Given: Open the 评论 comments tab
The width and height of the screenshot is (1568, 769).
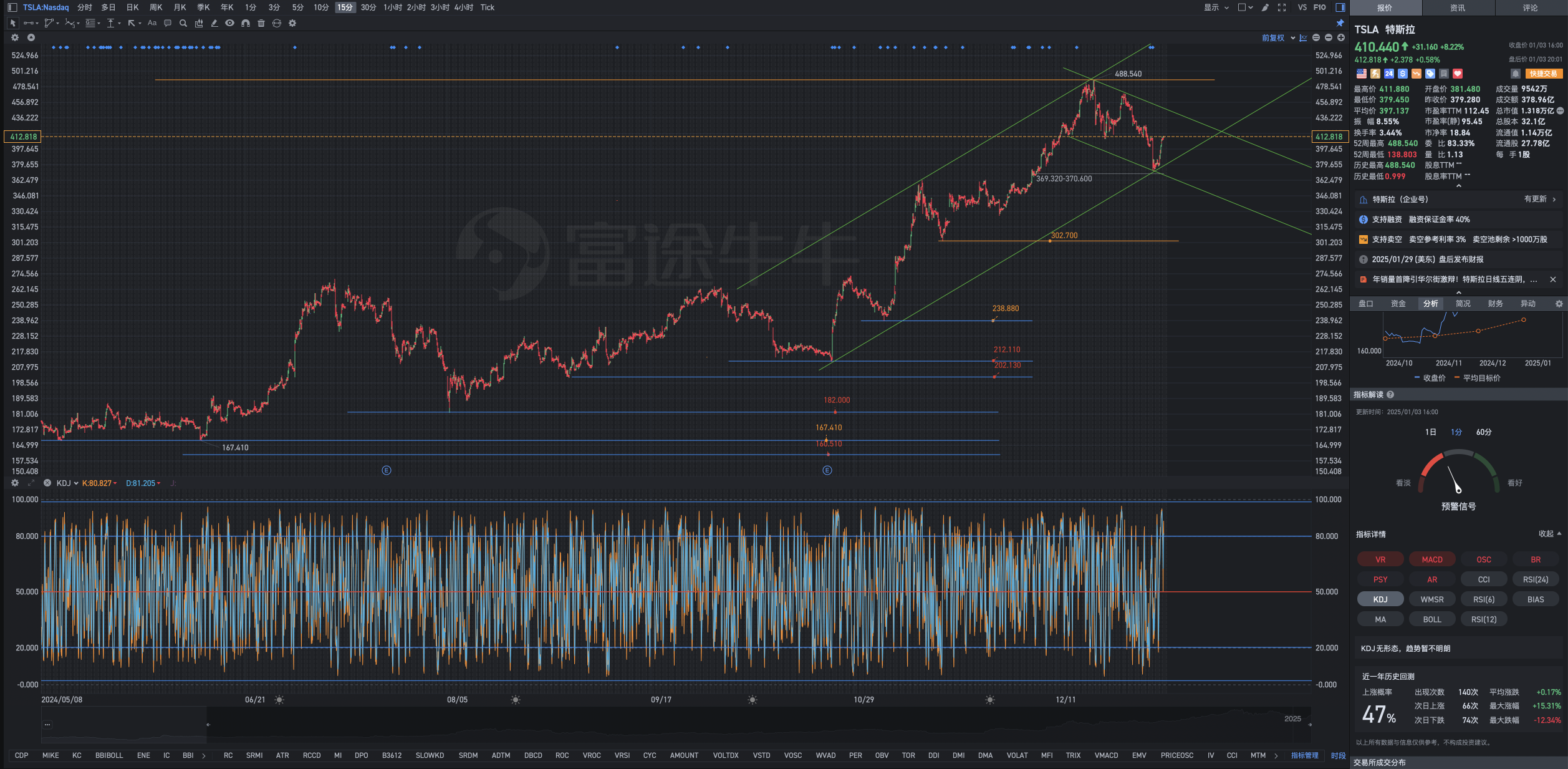Looking at the screenshot, I should pos(1531,7).
